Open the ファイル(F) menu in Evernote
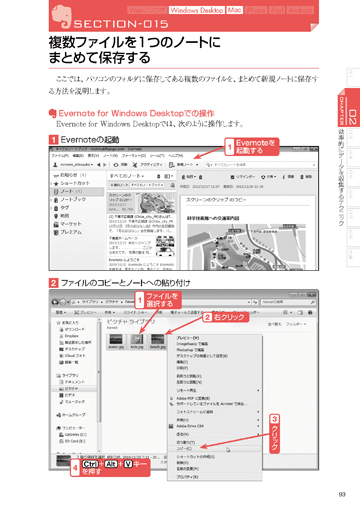360x510 pixels. click(60, 156)
